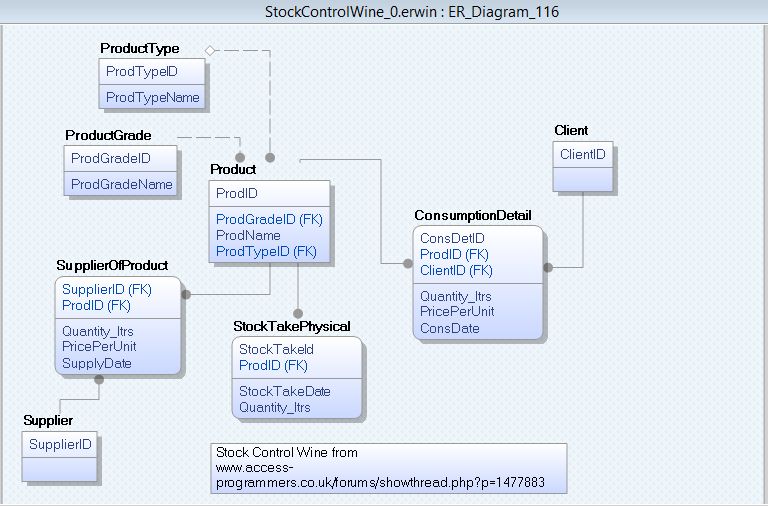Screen dimensions: 768x506
Task: Select the StockTakePhysical entity title
Action: pyautogui.click(x=292, y=326)
